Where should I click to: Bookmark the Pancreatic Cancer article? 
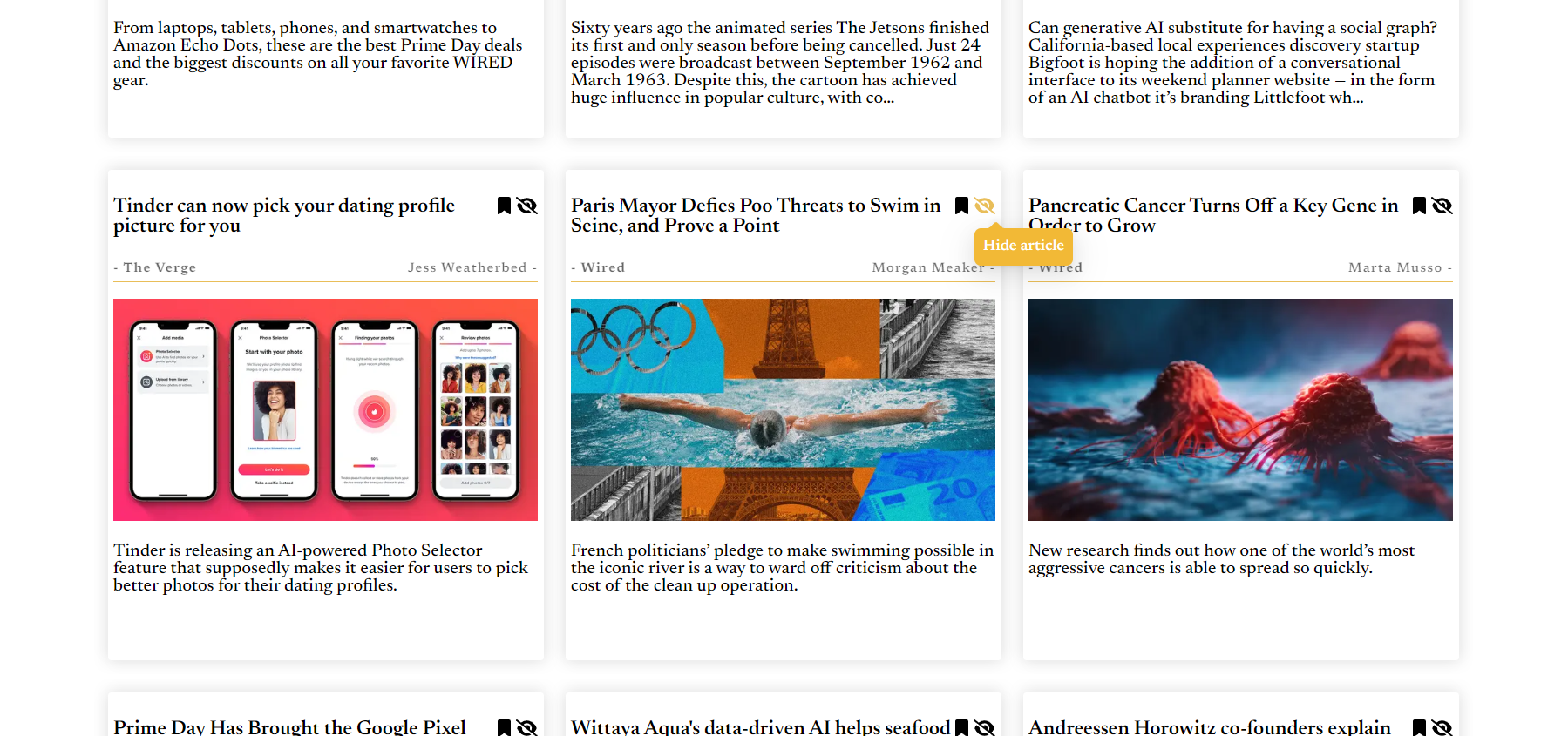click(1419, 206)
